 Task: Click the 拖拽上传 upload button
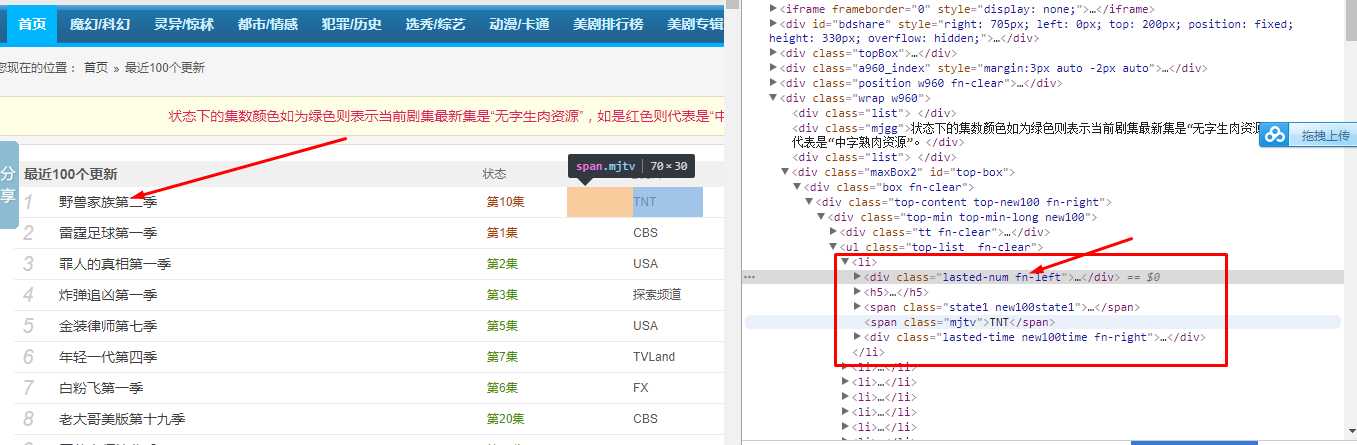click(1308, 135)
